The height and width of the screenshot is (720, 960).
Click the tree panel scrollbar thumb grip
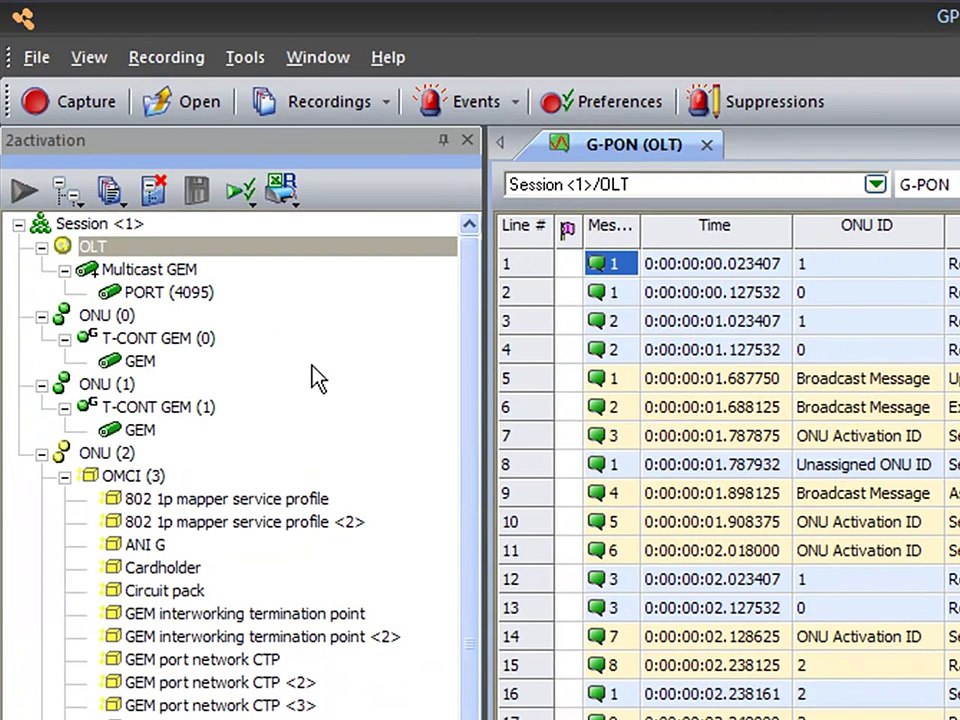(x=470, y=643)
